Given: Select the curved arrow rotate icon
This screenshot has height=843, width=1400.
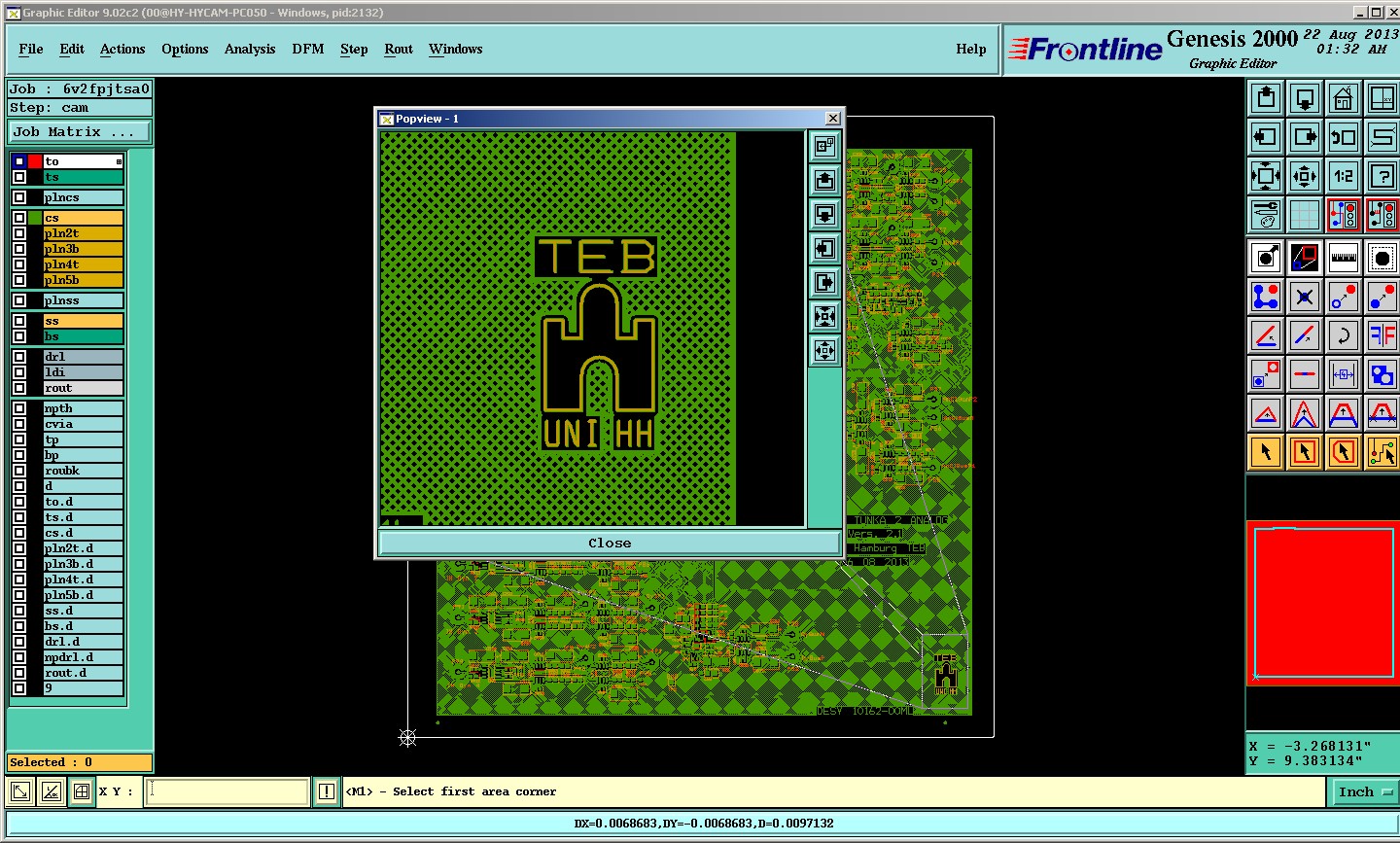Looking at the screenshot, I should coord(1344,335).
